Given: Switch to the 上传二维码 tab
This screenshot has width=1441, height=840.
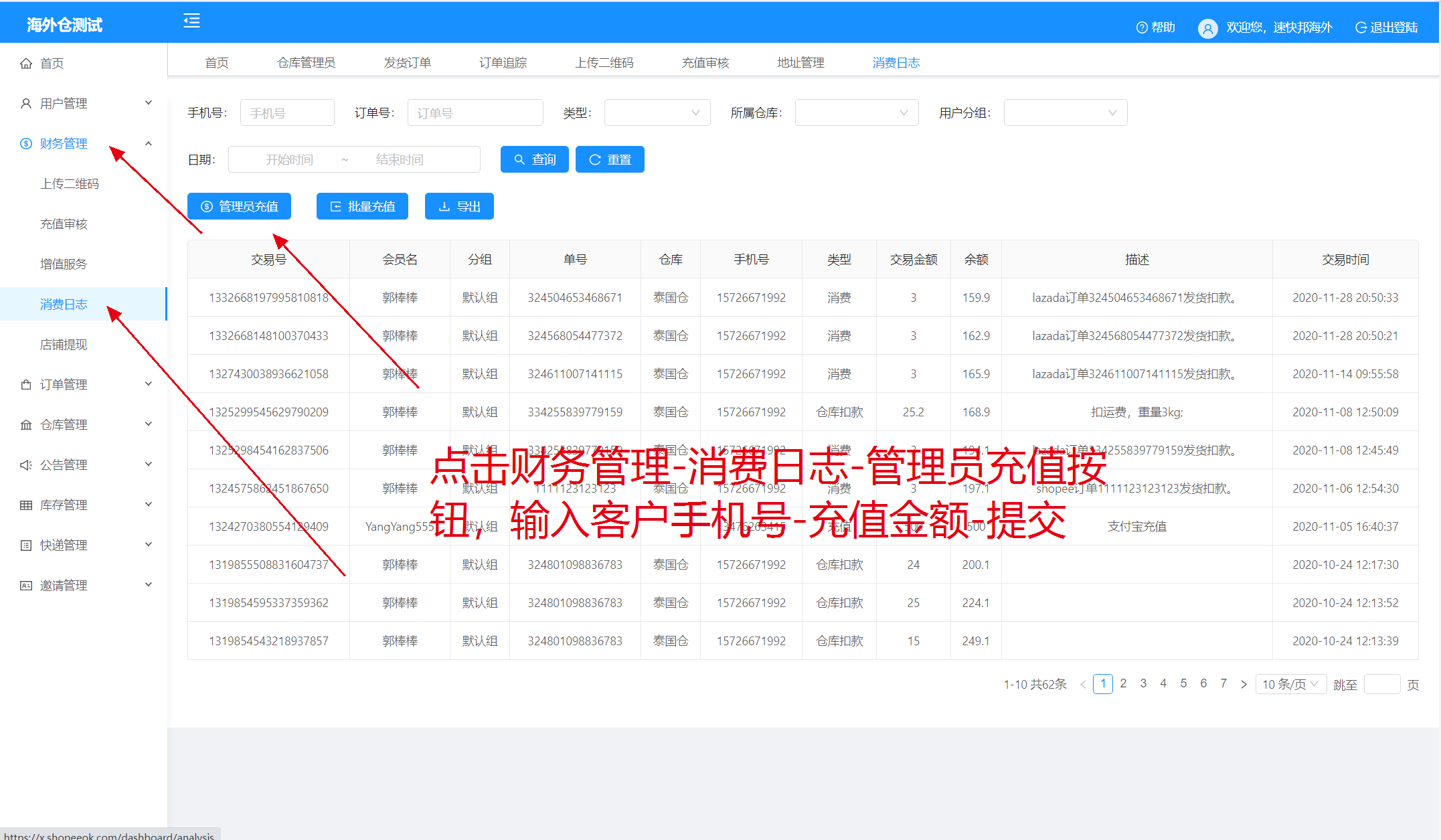Looking at the screenshot, I should pos(604,62).
